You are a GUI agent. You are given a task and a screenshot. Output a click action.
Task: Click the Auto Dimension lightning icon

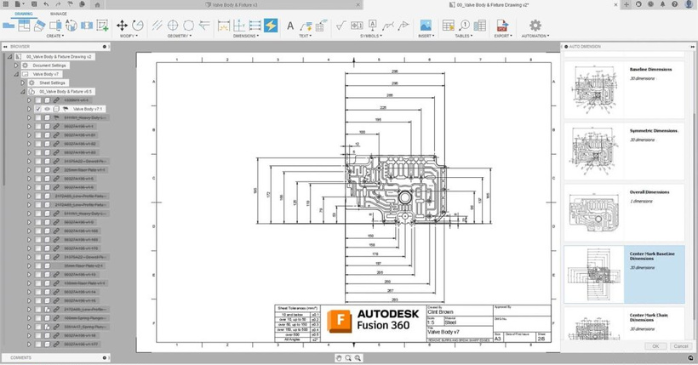[x=271, y=25]
